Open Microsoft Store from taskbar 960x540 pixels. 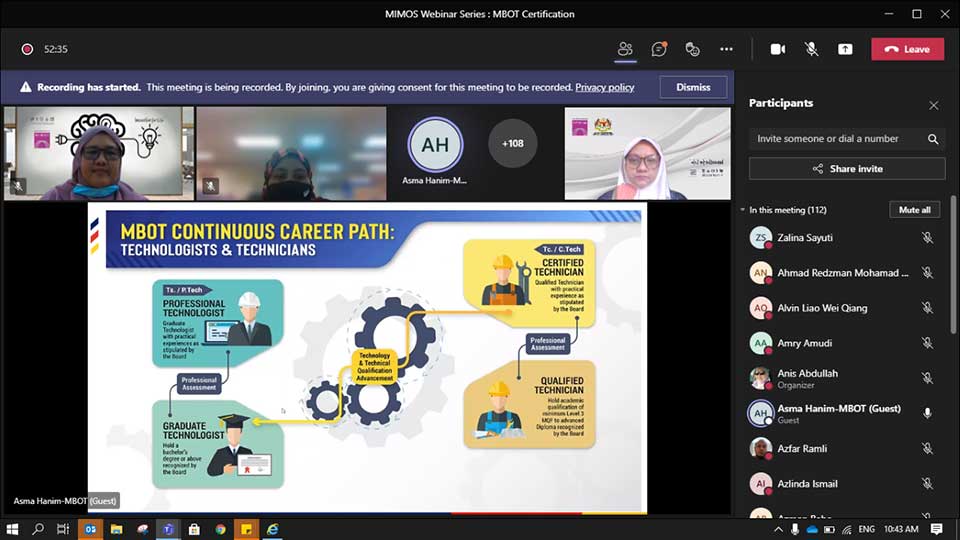pos(194,529)
